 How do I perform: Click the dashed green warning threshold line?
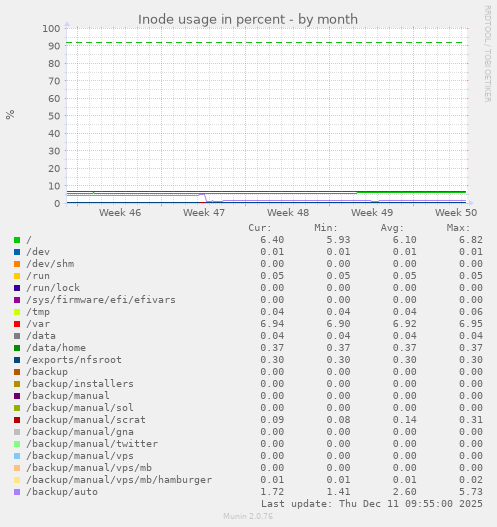point(265,43)
